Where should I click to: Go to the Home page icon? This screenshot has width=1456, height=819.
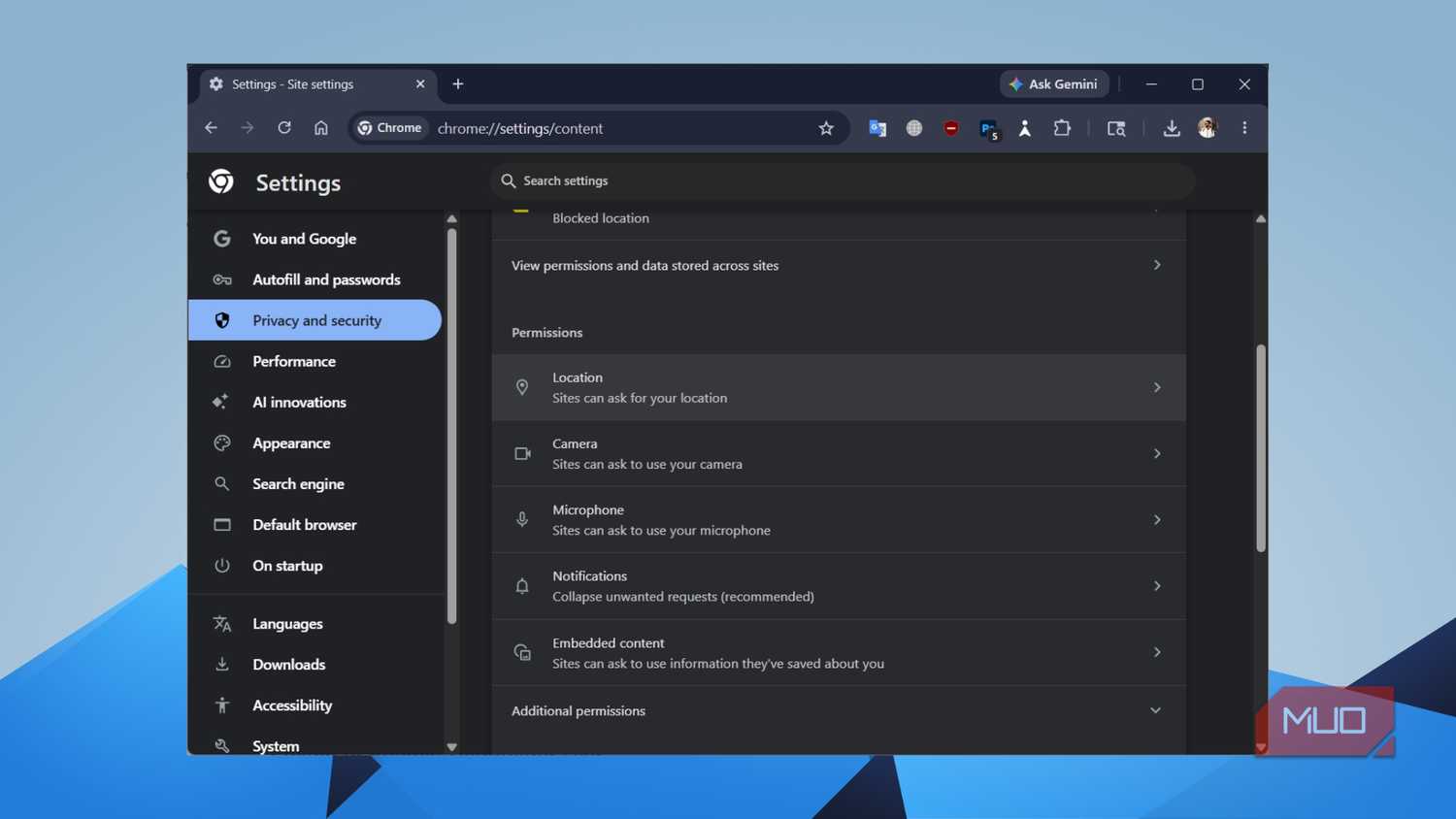click(x=321, y=128)
